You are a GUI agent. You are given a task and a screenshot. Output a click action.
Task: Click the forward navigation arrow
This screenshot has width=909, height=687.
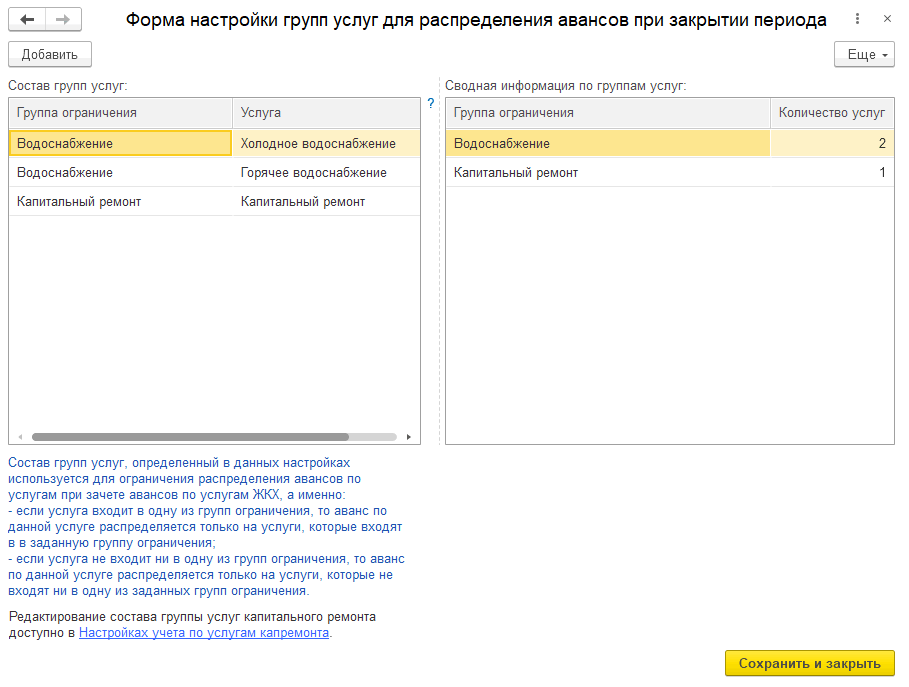point(63,20)
